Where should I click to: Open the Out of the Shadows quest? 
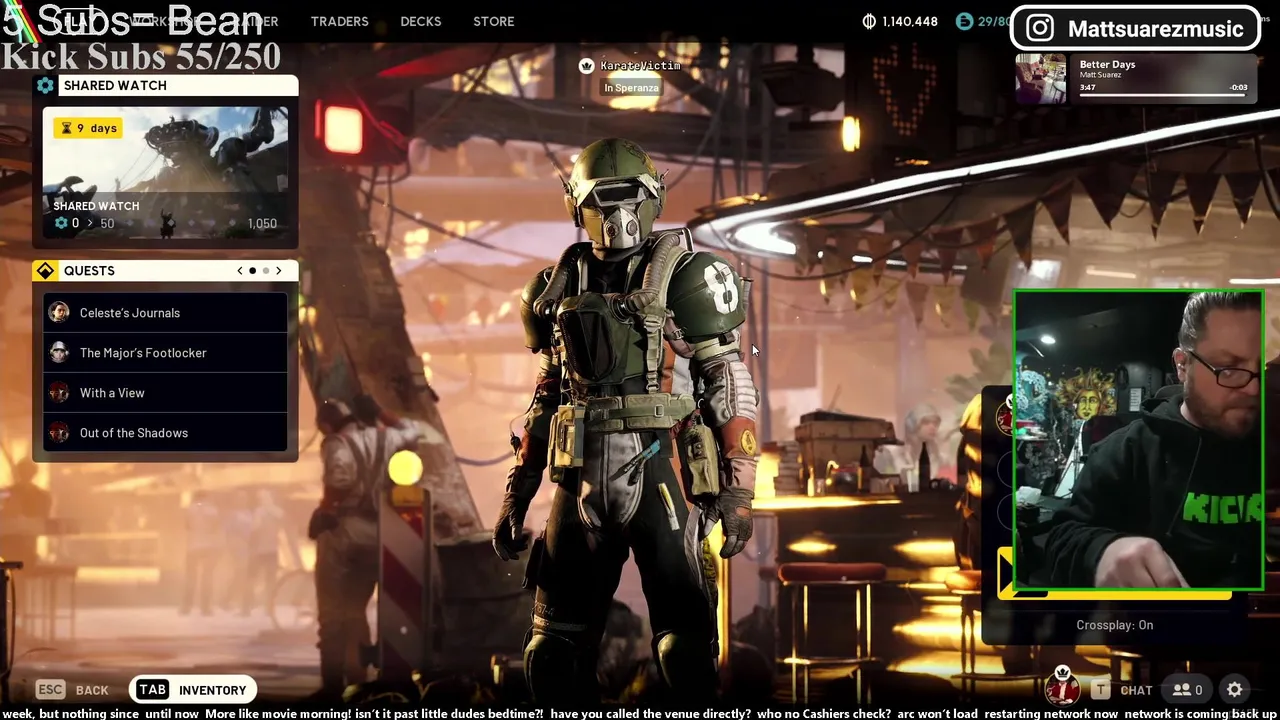[x=165, y=433]
